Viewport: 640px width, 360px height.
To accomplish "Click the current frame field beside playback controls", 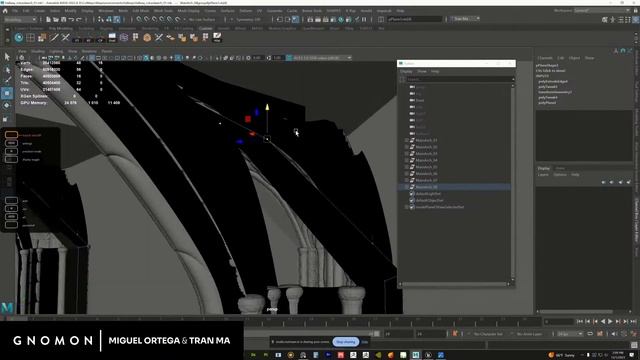I will pyautogui.click(x=558, y=322).
